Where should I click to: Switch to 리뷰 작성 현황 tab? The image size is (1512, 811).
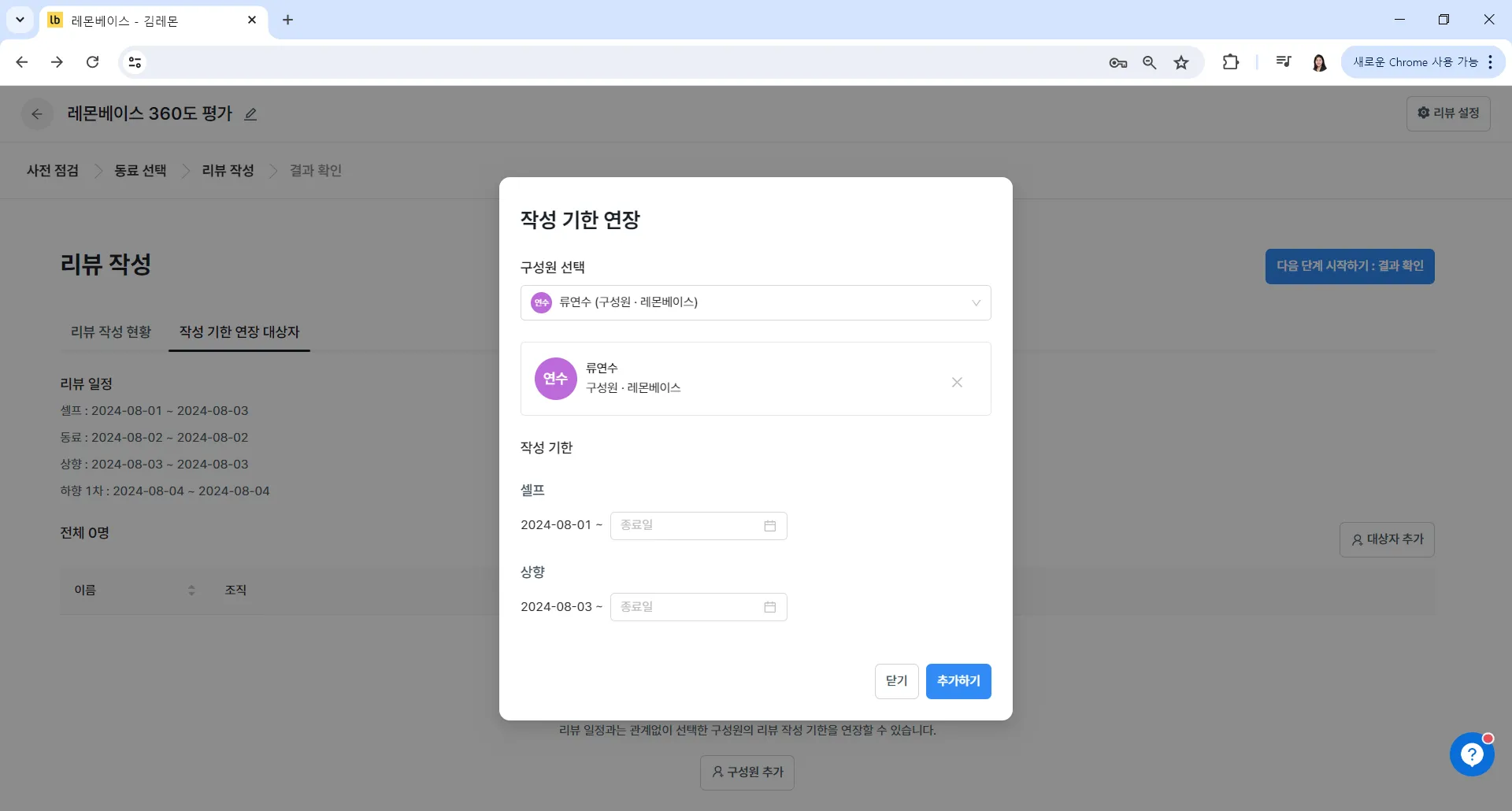111,332
